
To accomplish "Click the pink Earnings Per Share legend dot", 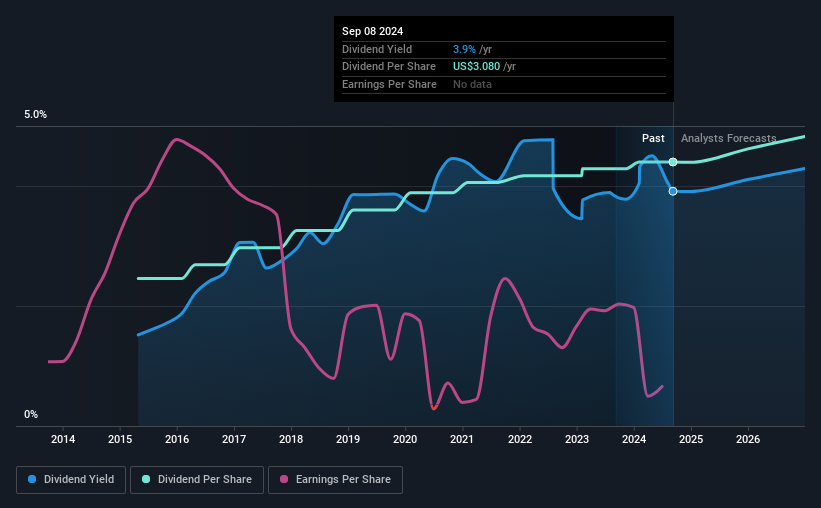I will (284, 479).
